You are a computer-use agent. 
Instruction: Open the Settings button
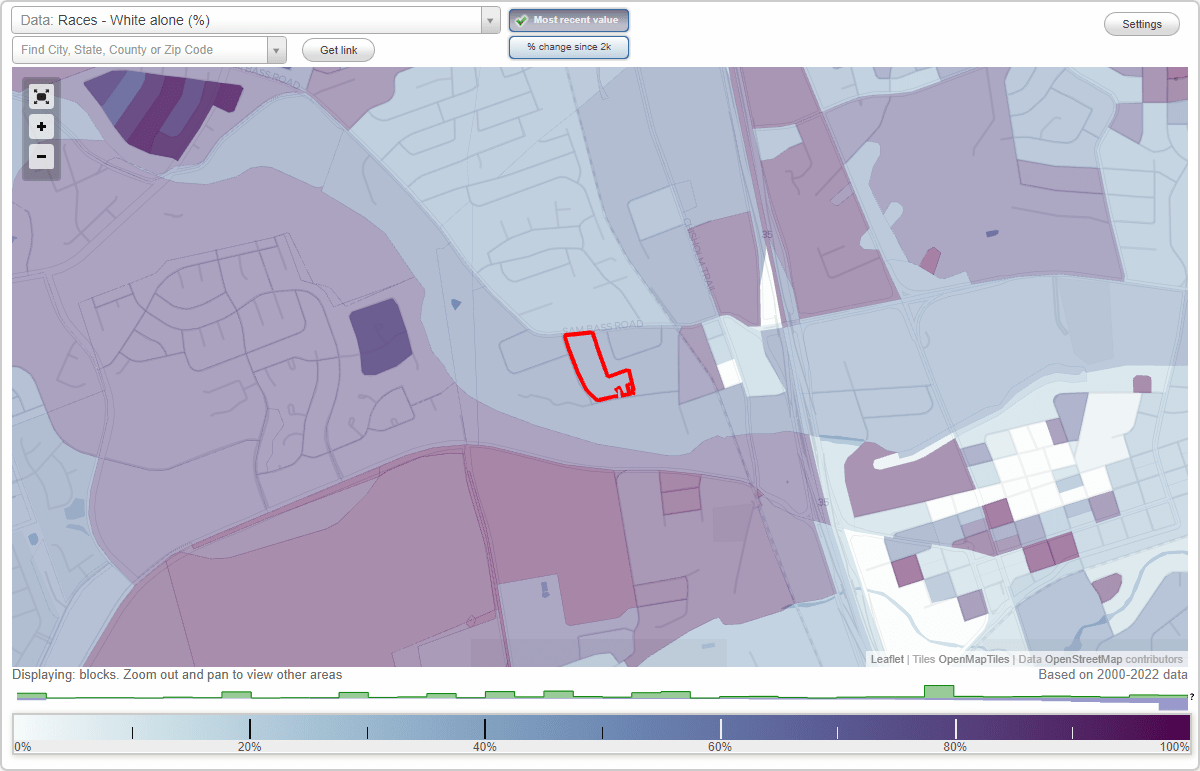(1142, 25)
